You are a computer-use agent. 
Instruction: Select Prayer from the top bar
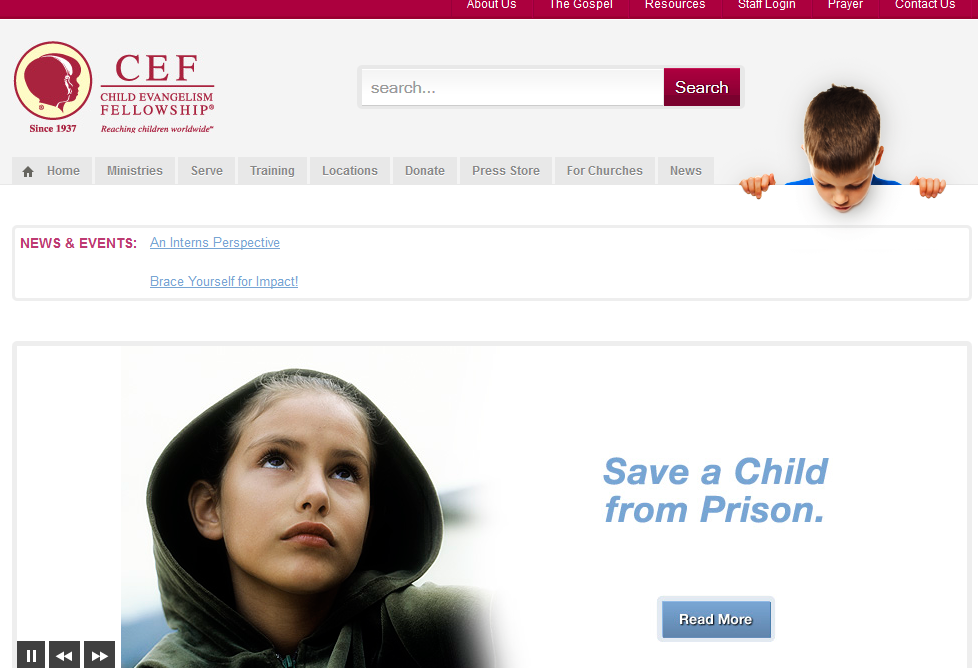[845, 5]
